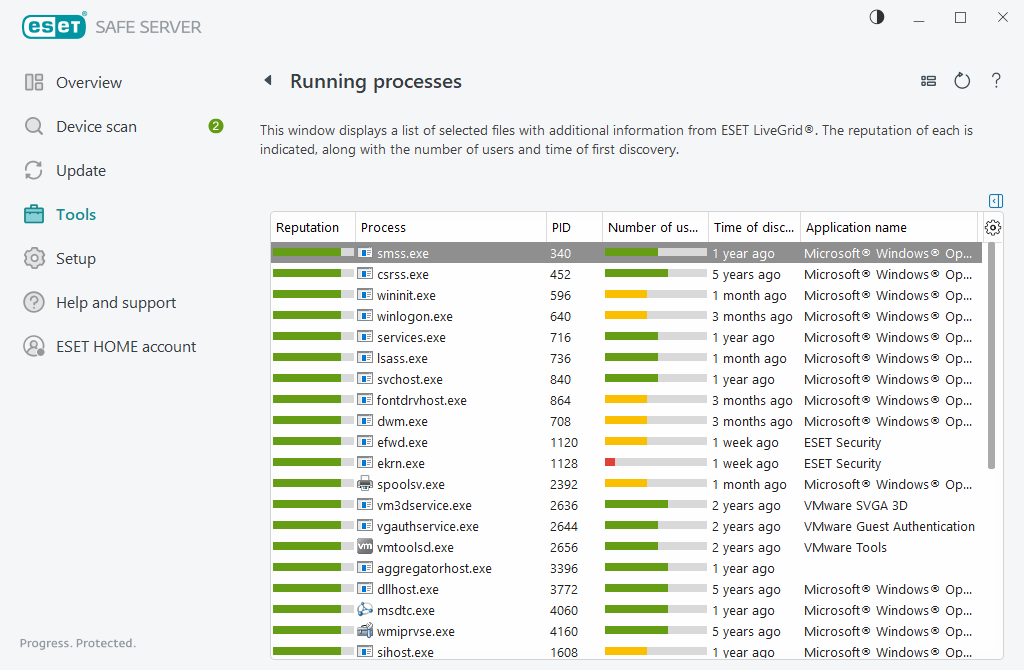Open help with the question mark icon
Image resolution: width=1024 pixels, height=670 pixels.
click(996, 81)
